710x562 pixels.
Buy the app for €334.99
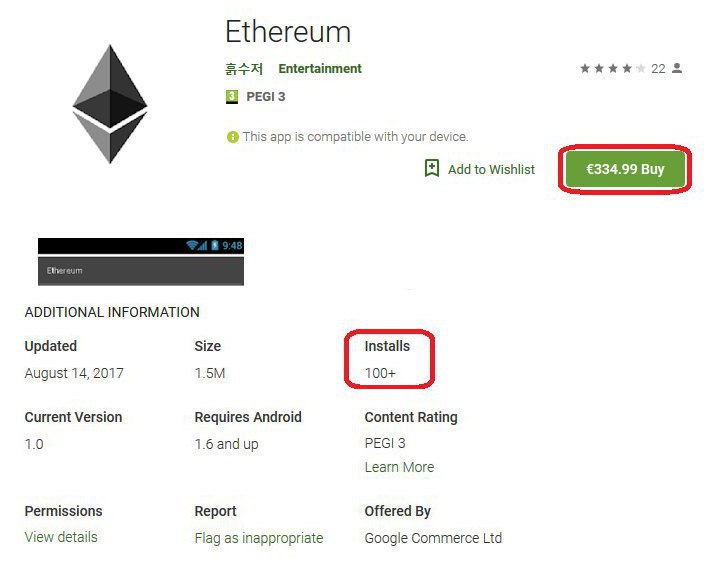pyautogui.click(x=625, y=169)
